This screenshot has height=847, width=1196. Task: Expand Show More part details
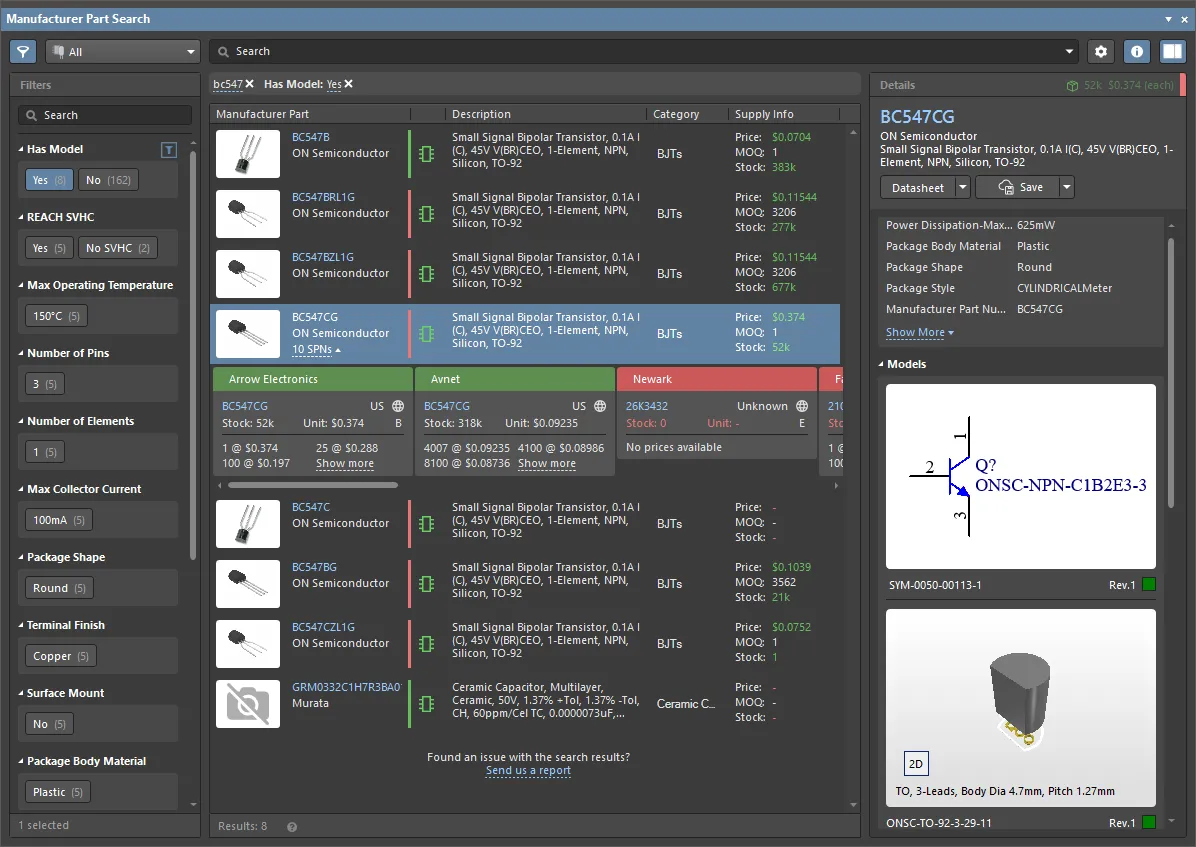[919, 333]
